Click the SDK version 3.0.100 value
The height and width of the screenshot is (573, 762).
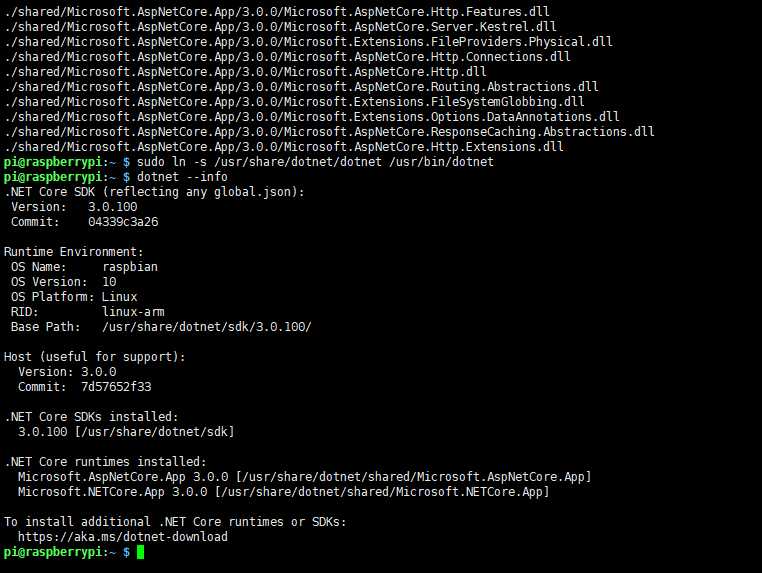(113, 207)
